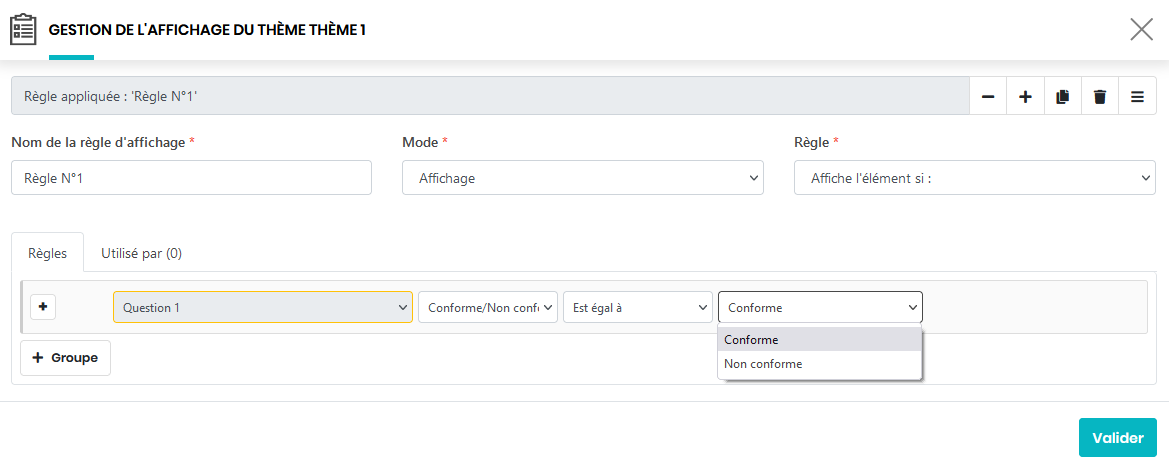
Task: Switch to the 'Utilisé par (0)' tab
Action: [x=141, y=253]
